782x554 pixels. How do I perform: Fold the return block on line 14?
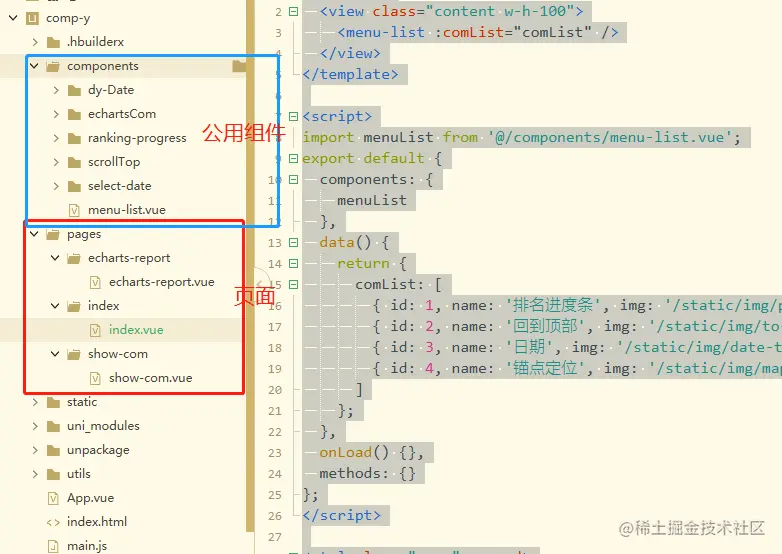(x=294, y=263)
